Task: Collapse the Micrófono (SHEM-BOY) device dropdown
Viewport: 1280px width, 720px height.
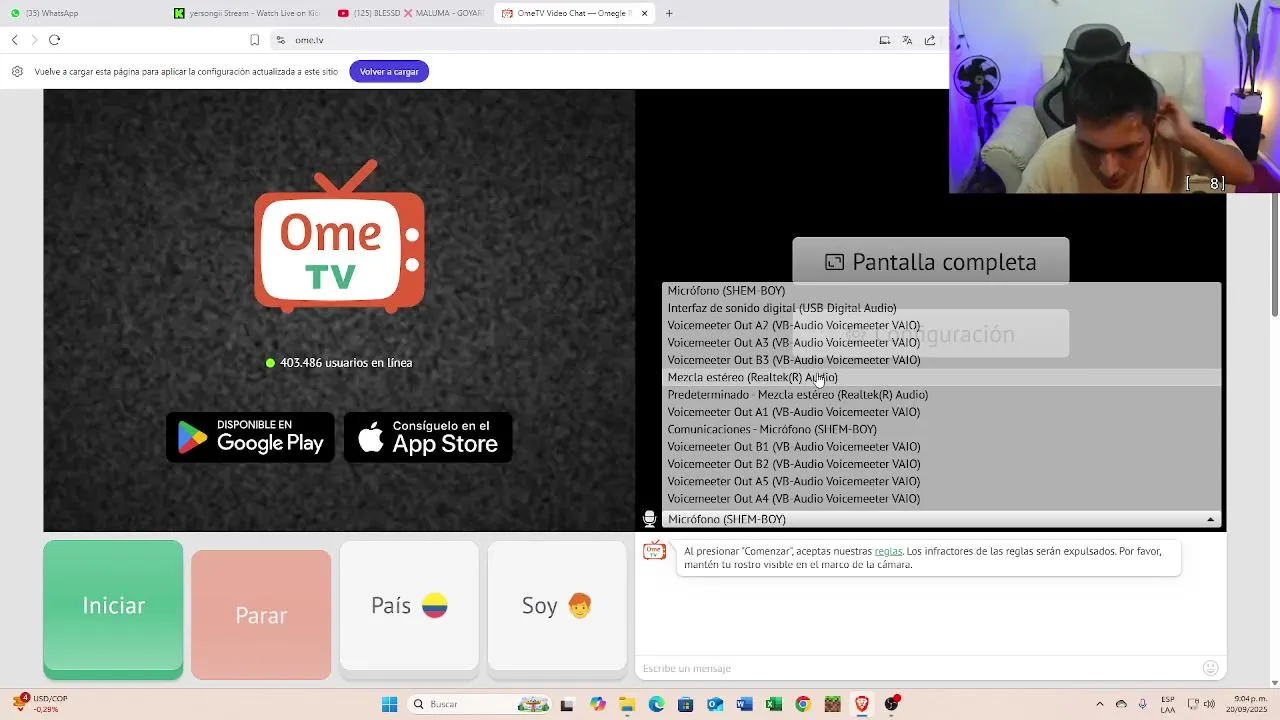Action: pos(942,519)
